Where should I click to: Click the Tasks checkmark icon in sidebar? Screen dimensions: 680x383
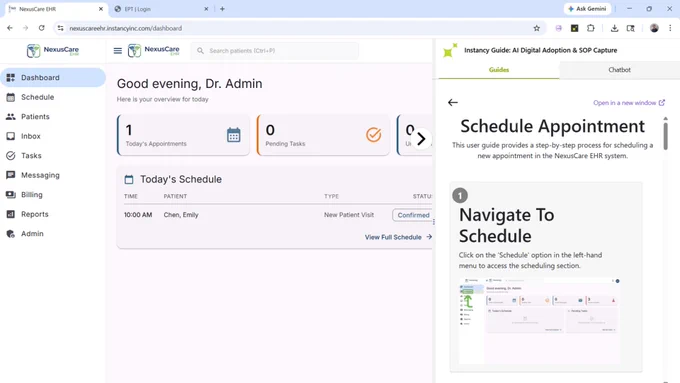pos(11,156)
